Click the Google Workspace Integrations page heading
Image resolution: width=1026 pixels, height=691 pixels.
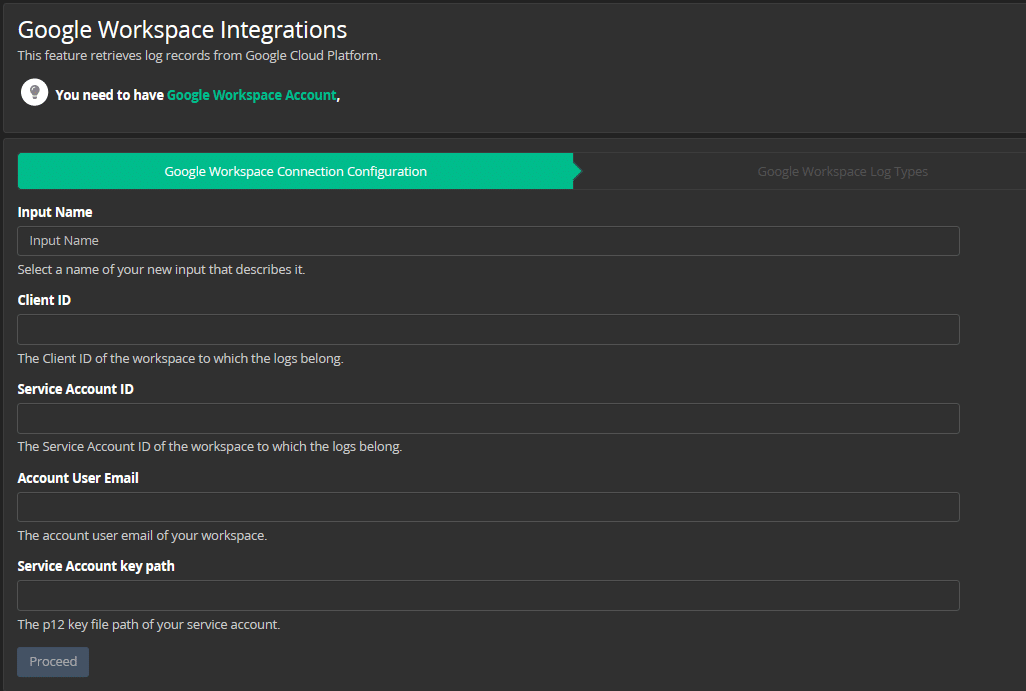[183, 30]
